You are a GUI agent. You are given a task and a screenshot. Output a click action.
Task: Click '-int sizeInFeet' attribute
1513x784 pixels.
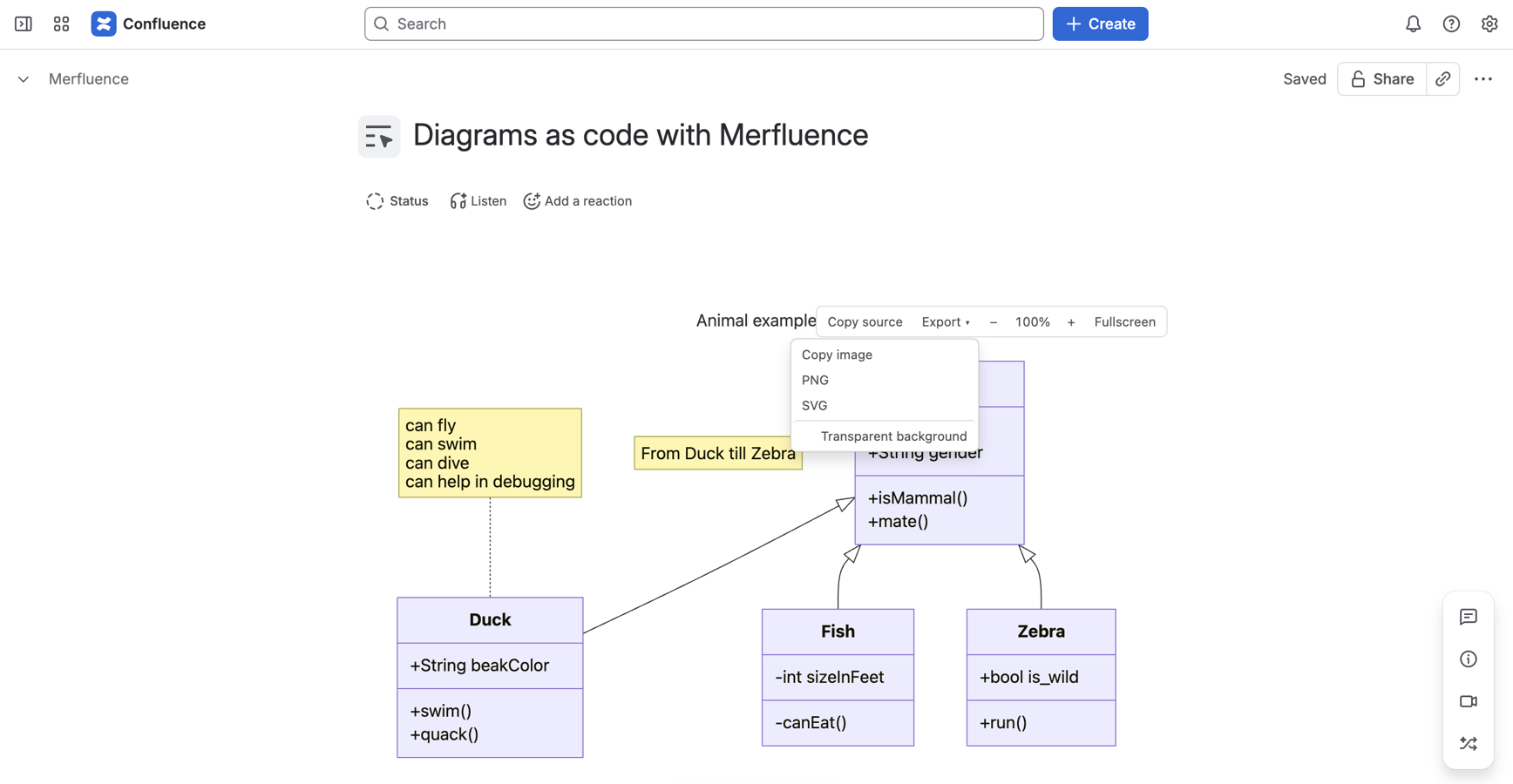(x=829, y=677)
